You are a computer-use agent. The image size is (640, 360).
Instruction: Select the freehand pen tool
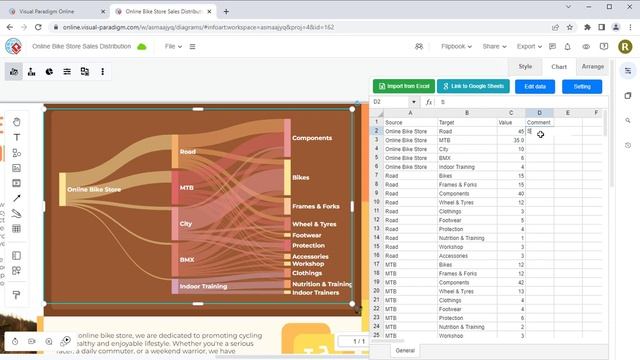[16, 213]
